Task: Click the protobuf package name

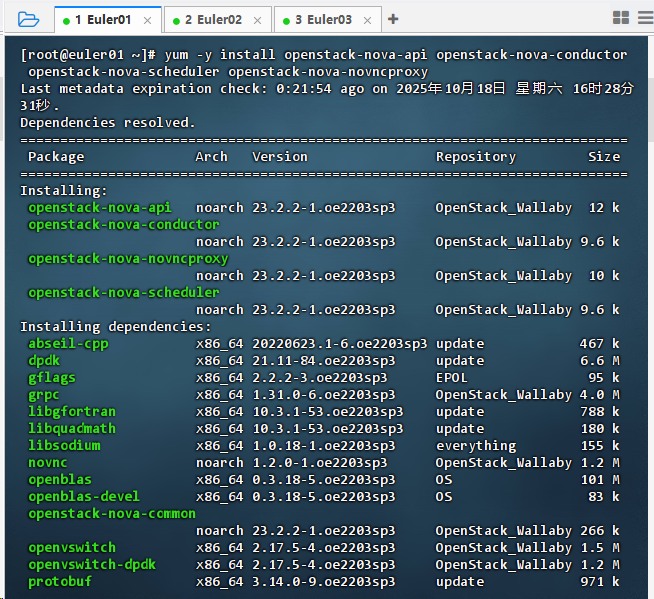Action: pos(60,582)
